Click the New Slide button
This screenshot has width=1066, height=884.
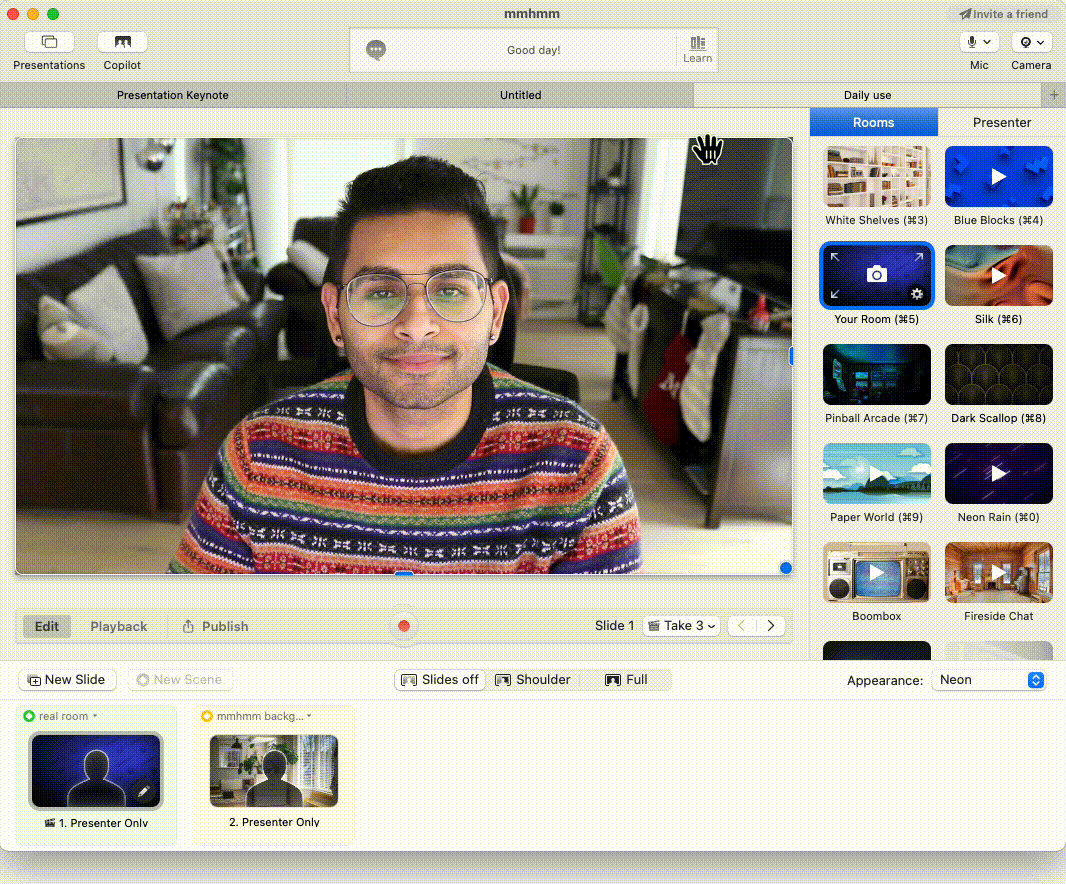(x=67, y=679)
